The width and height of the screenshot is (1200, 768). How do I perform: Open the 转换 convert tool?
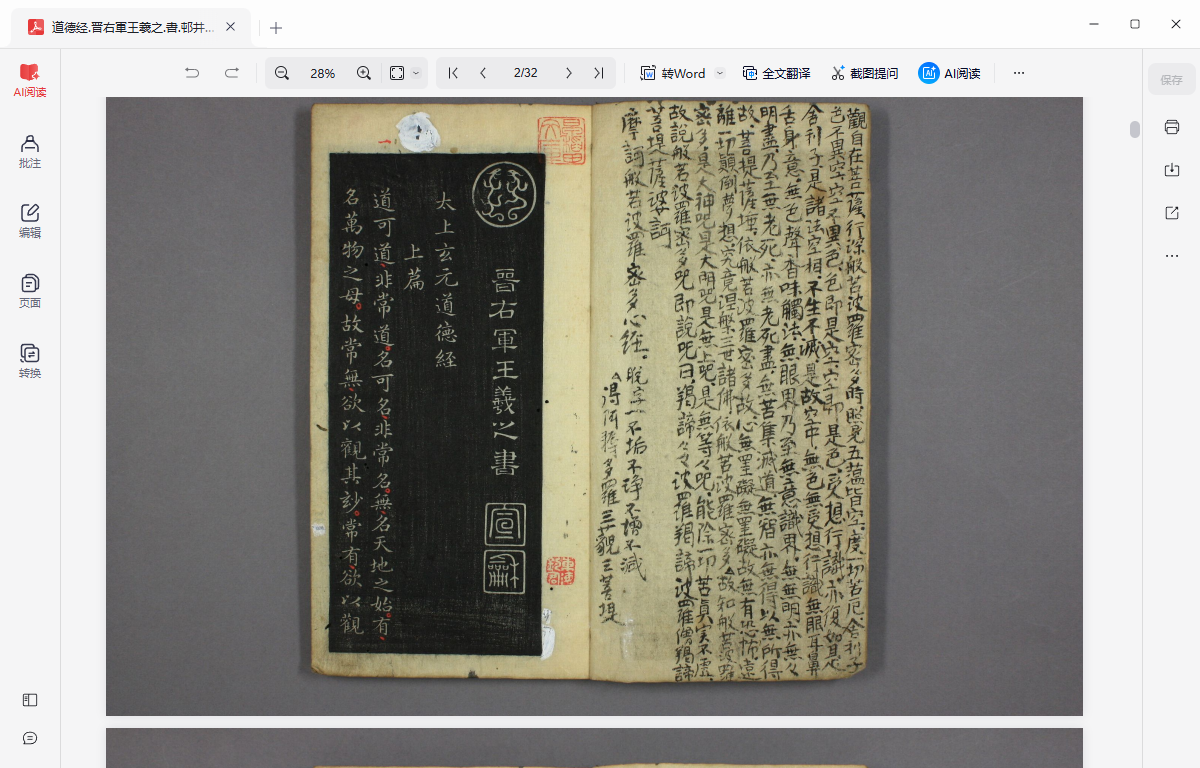coord(30,361)
